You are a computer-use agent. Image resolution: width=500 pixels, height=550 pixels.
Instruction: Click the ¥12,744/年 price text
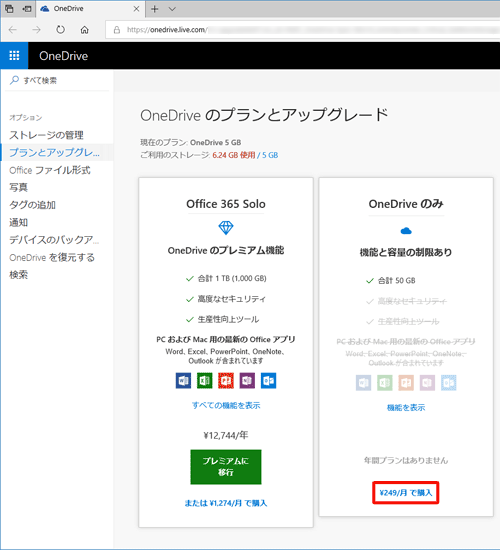tap(226, 435)
